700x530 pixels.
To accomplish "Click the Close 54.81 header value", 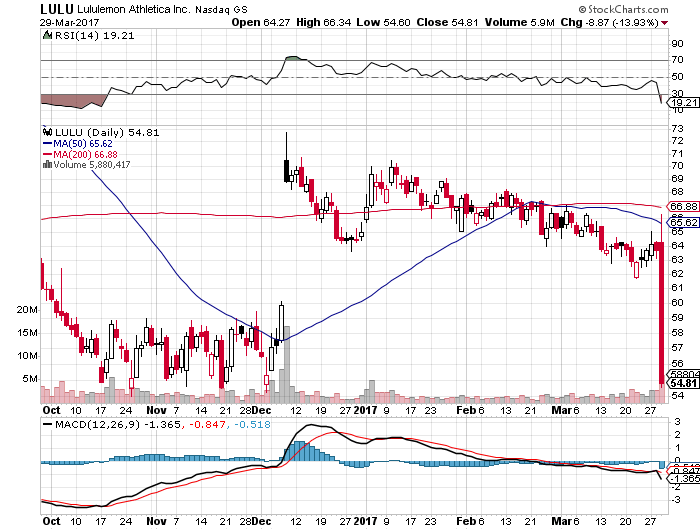I will 447,22.
